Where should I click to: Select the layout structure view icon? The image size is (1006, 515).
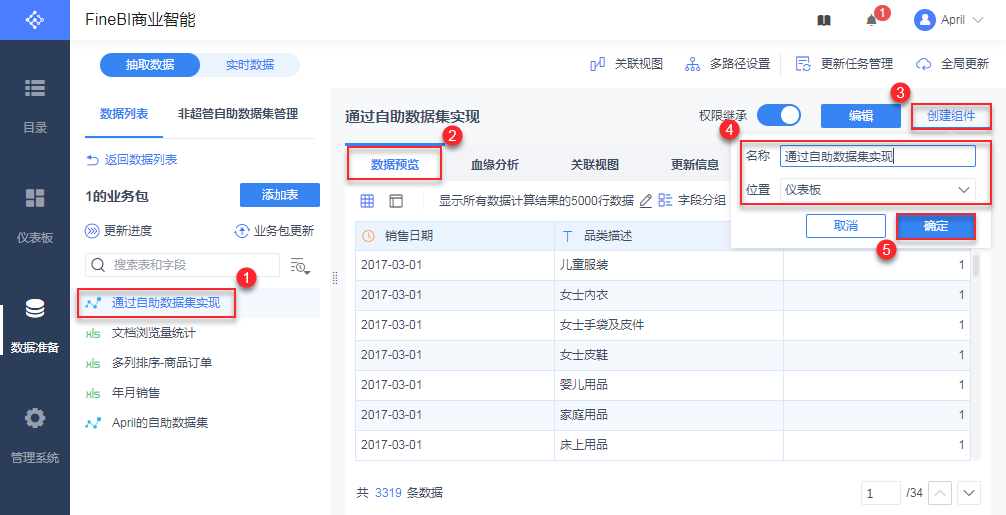pyautogui.click(x=396, y=200)
